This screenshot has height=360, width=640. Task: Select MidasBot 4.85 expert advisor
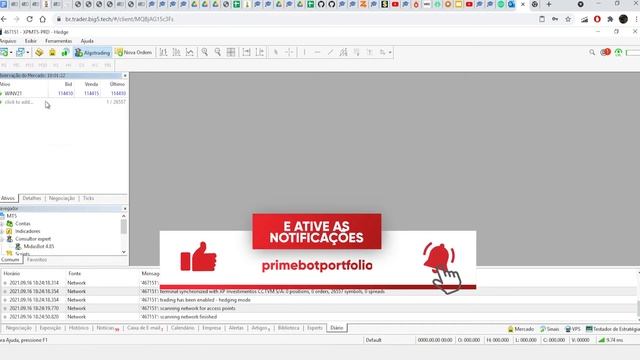pos(38,247)
